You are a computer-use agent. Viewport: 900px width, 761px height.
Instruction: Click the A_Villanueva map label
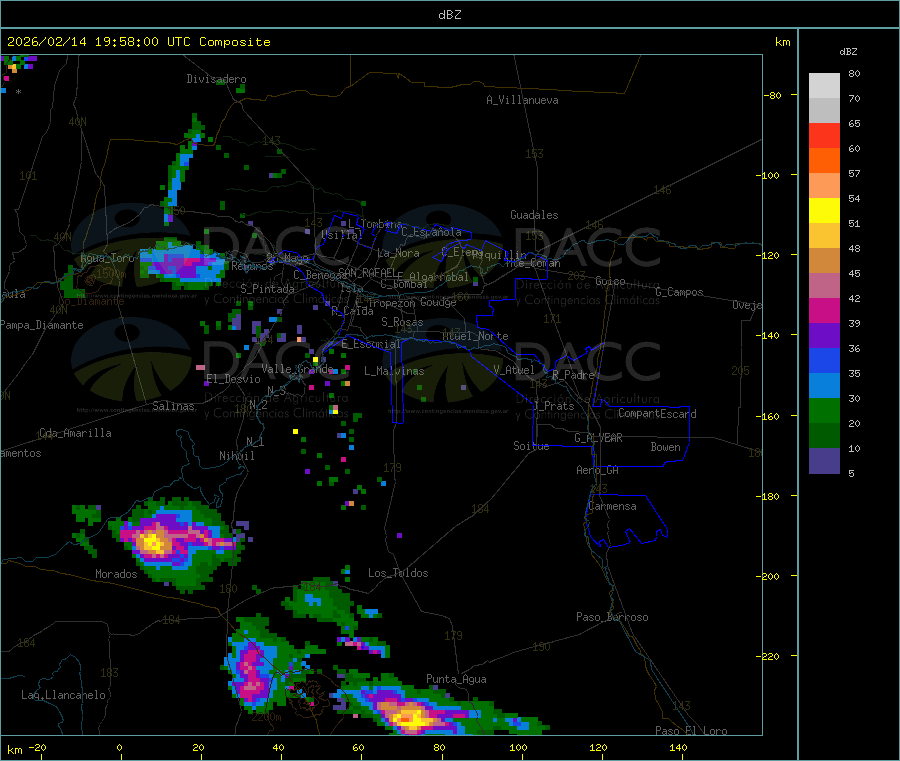(x=522, y=100)
